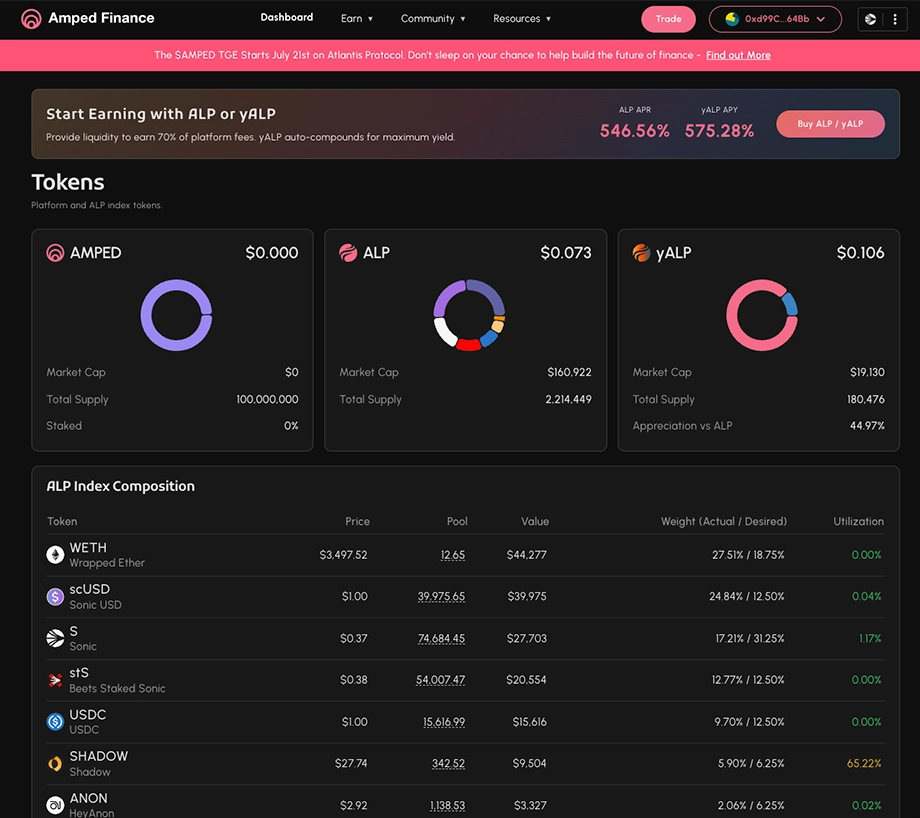Go to the Dashboard tab

click(287, 18)
